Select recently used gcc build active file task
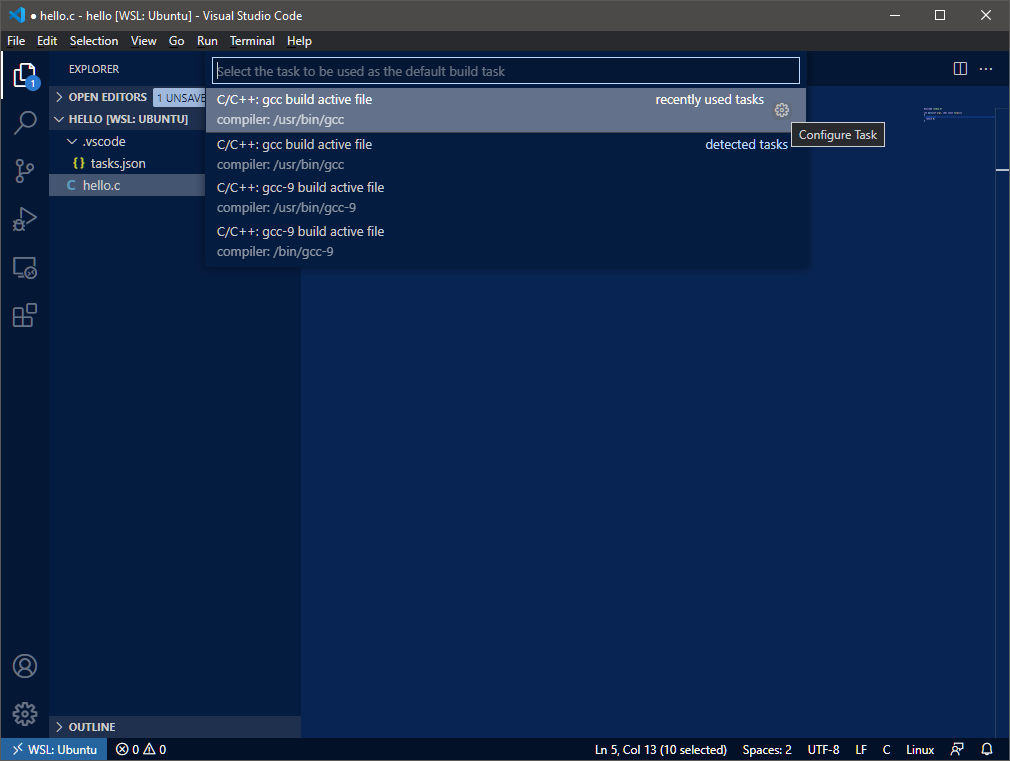Image resolution: width=1010 pixels, height=761 pixels. click(506, 110)
